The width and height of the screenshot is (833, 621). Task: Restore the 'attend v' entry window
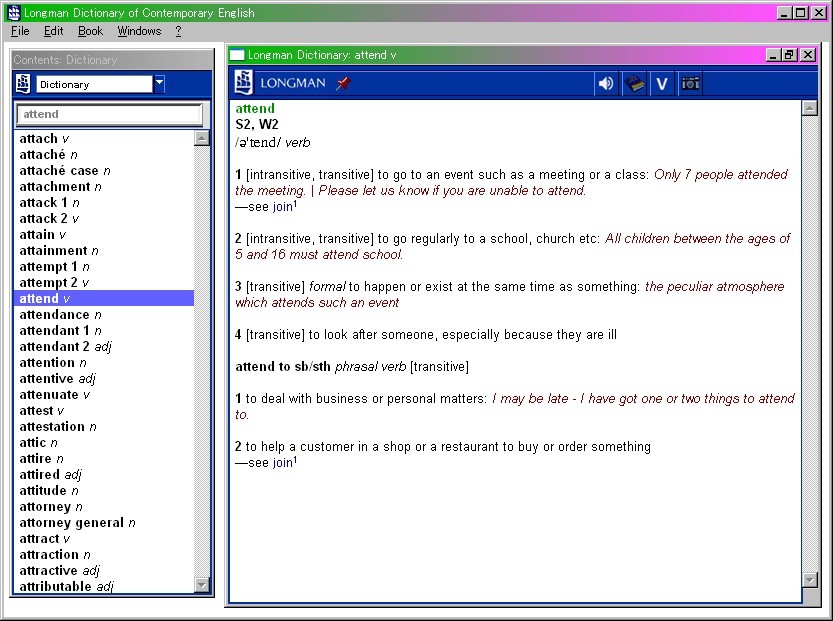789,55
